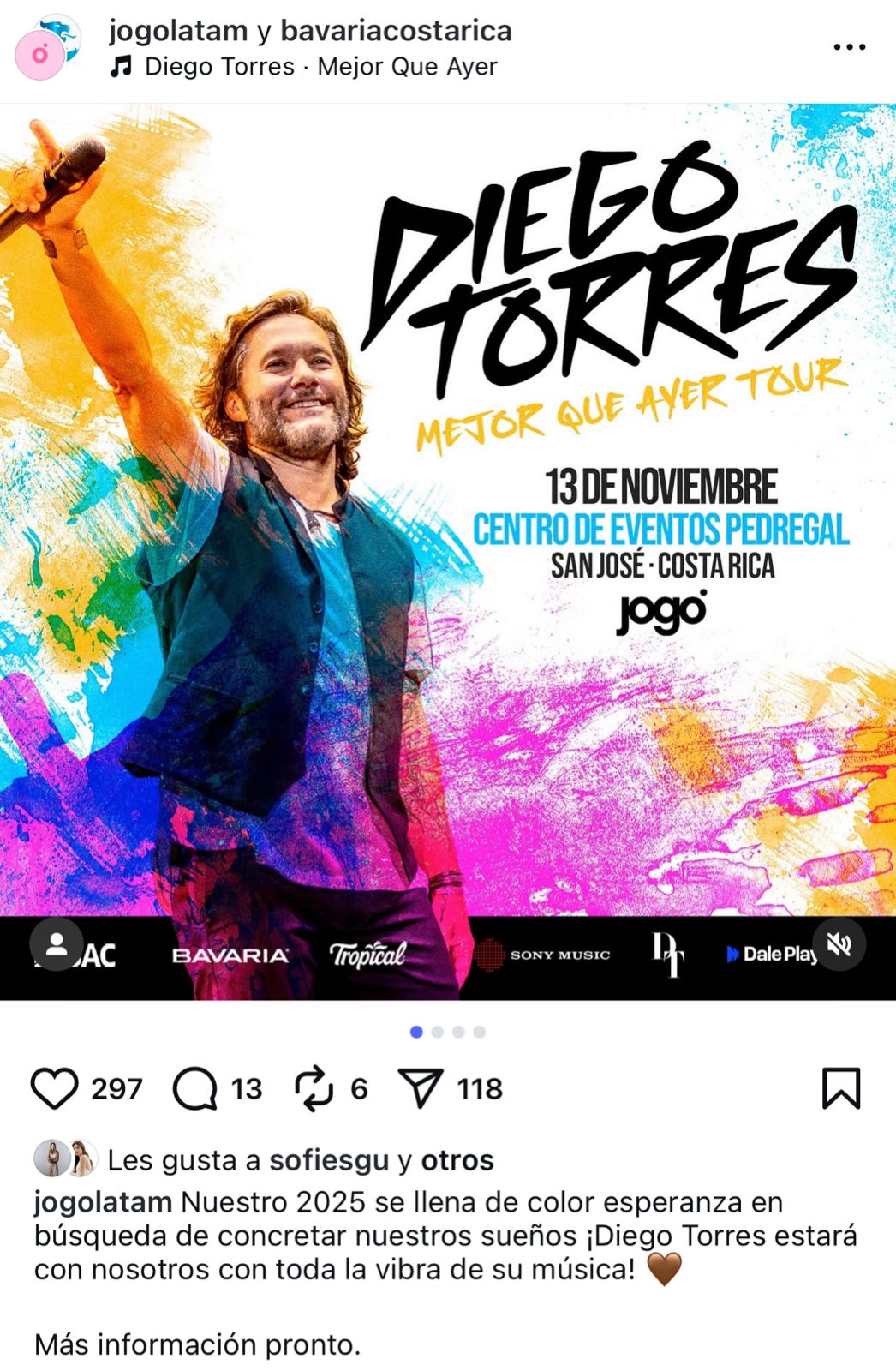Image resolution: width=896 pixels, height=1371 pixels.
Task: Visit the bavariacostarica collaborator profile
Action: point(397,31)
